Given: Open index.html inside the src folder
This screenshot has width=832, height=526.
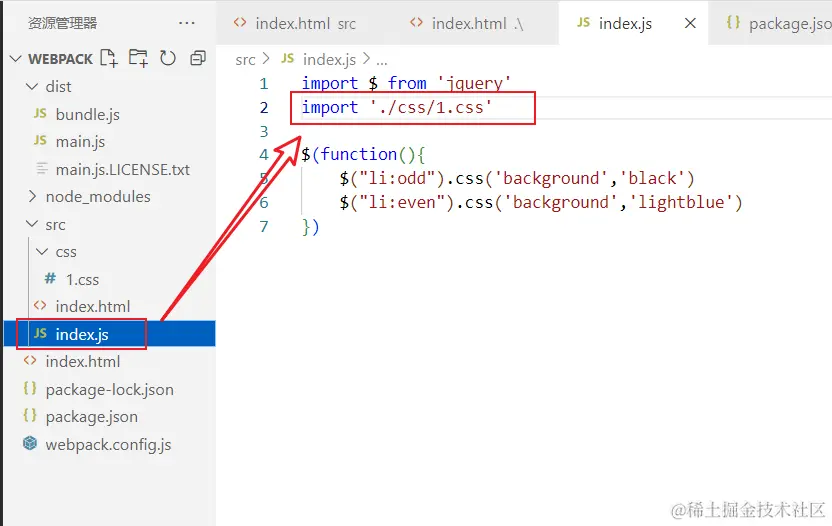Looking at the screenshot, I should pyautogui.click(x=93, y=306).
